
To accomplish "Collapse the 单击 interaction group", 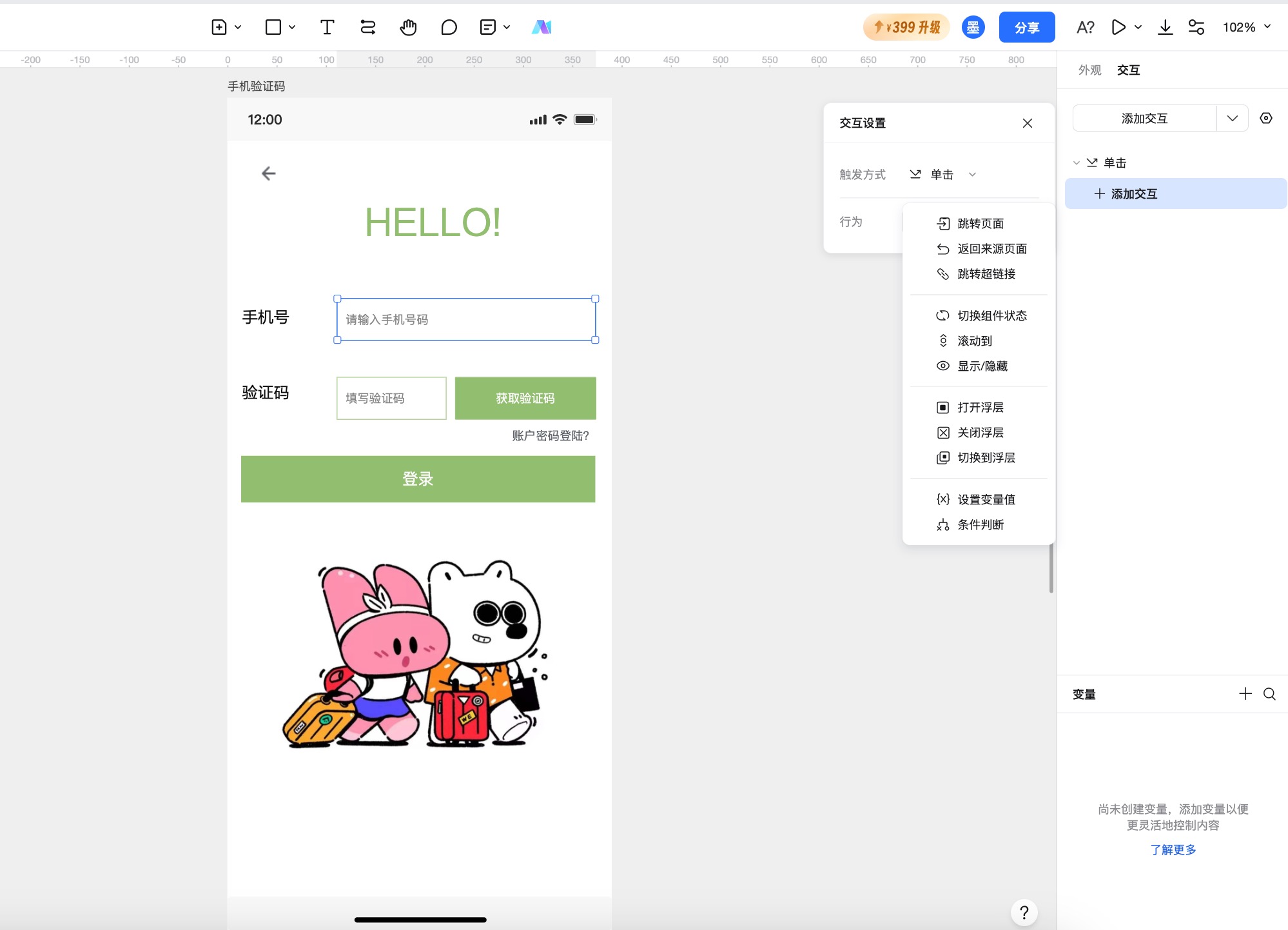I will click(1076, 163).
